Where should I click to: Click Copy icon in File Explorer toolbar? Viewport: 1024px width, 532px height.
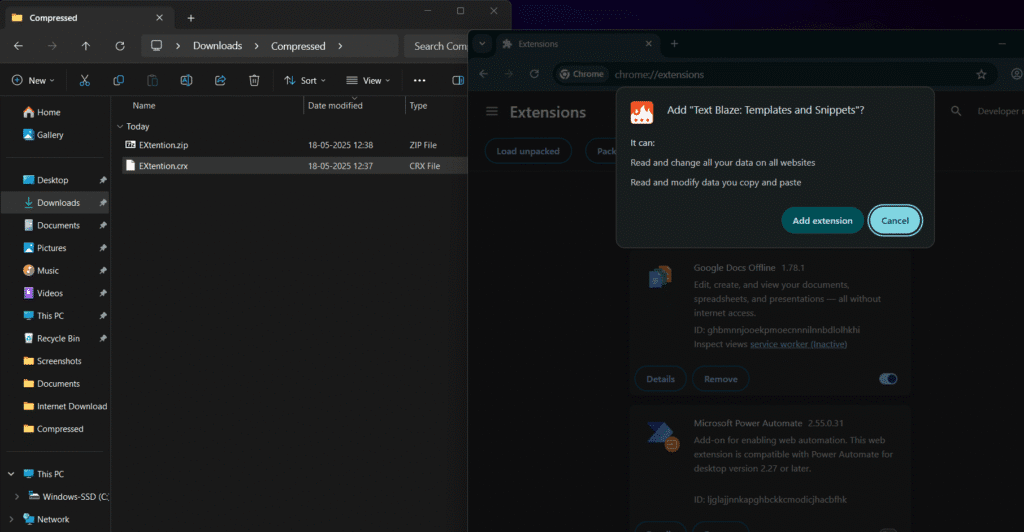[118, 80]
